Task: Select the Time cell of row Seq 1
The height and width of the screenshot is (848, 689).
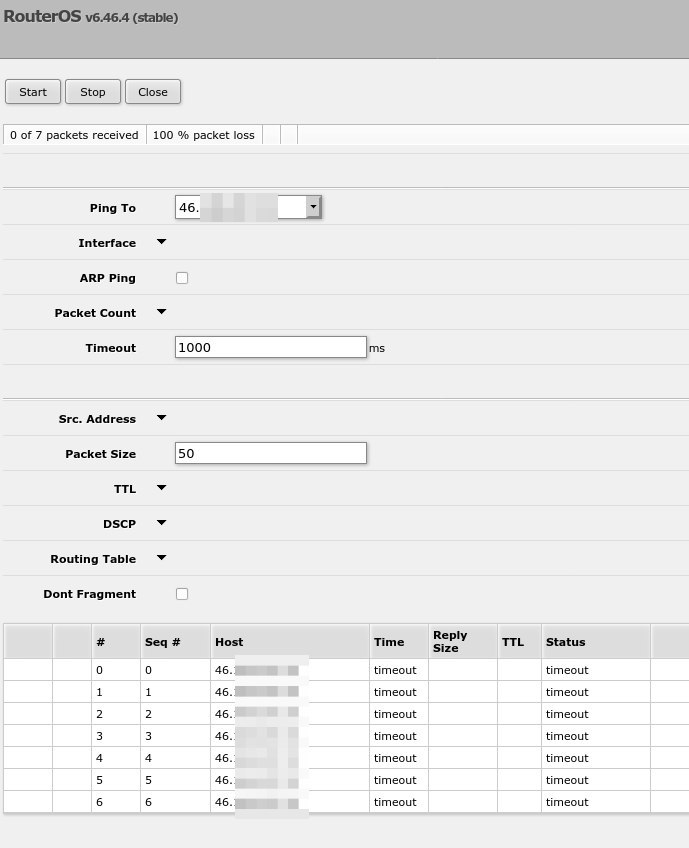Action: pyautogui.click(x=399, y=692)
